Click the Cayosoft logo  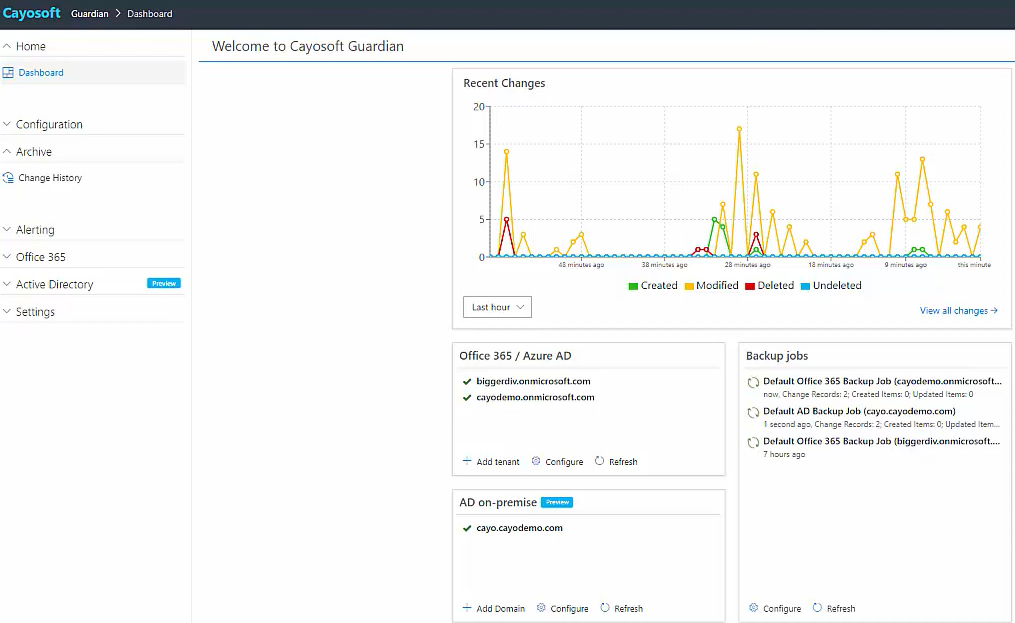32,13
